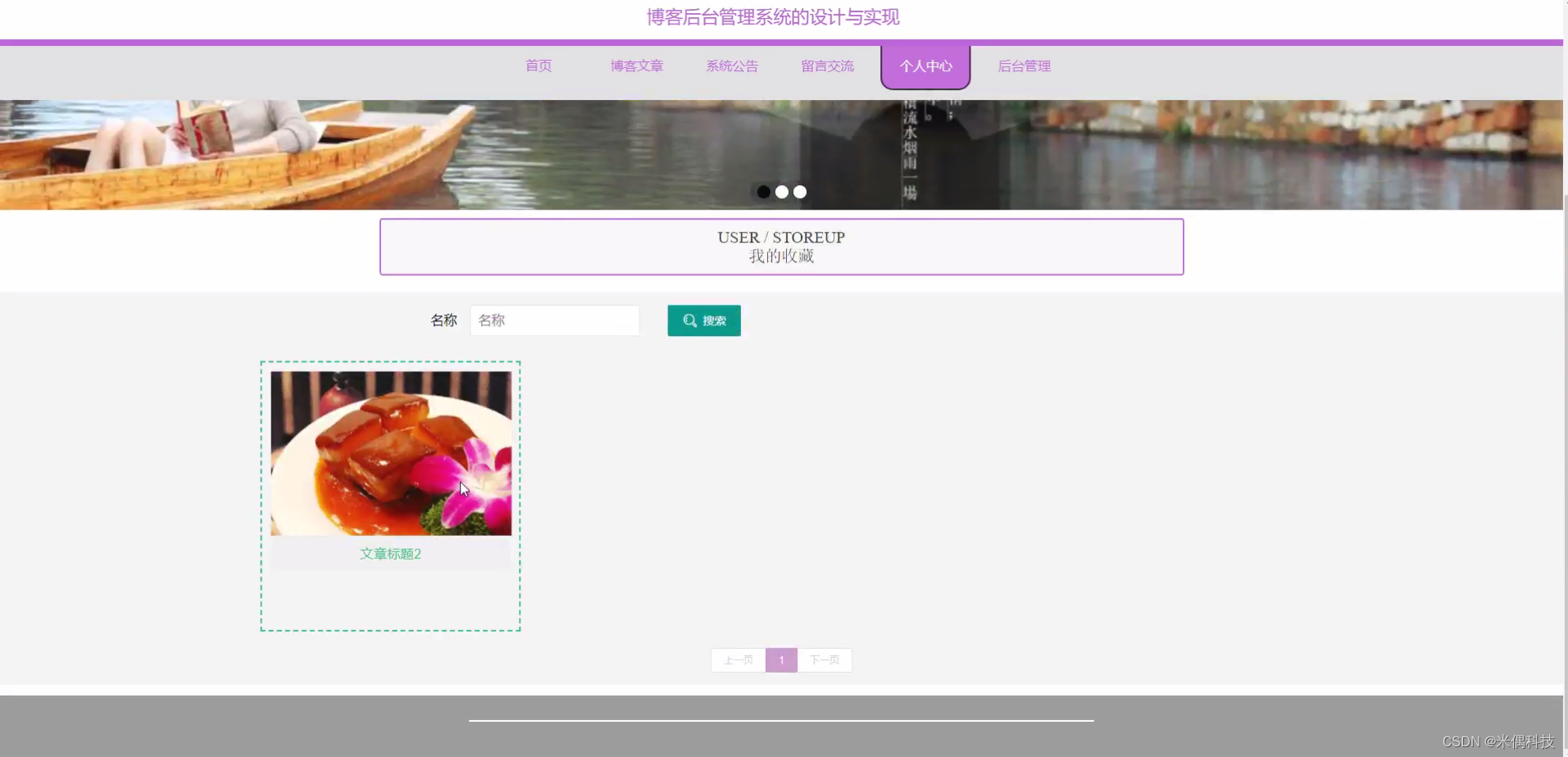Open the 后台管理 backend management tab

coord(1023,66)
